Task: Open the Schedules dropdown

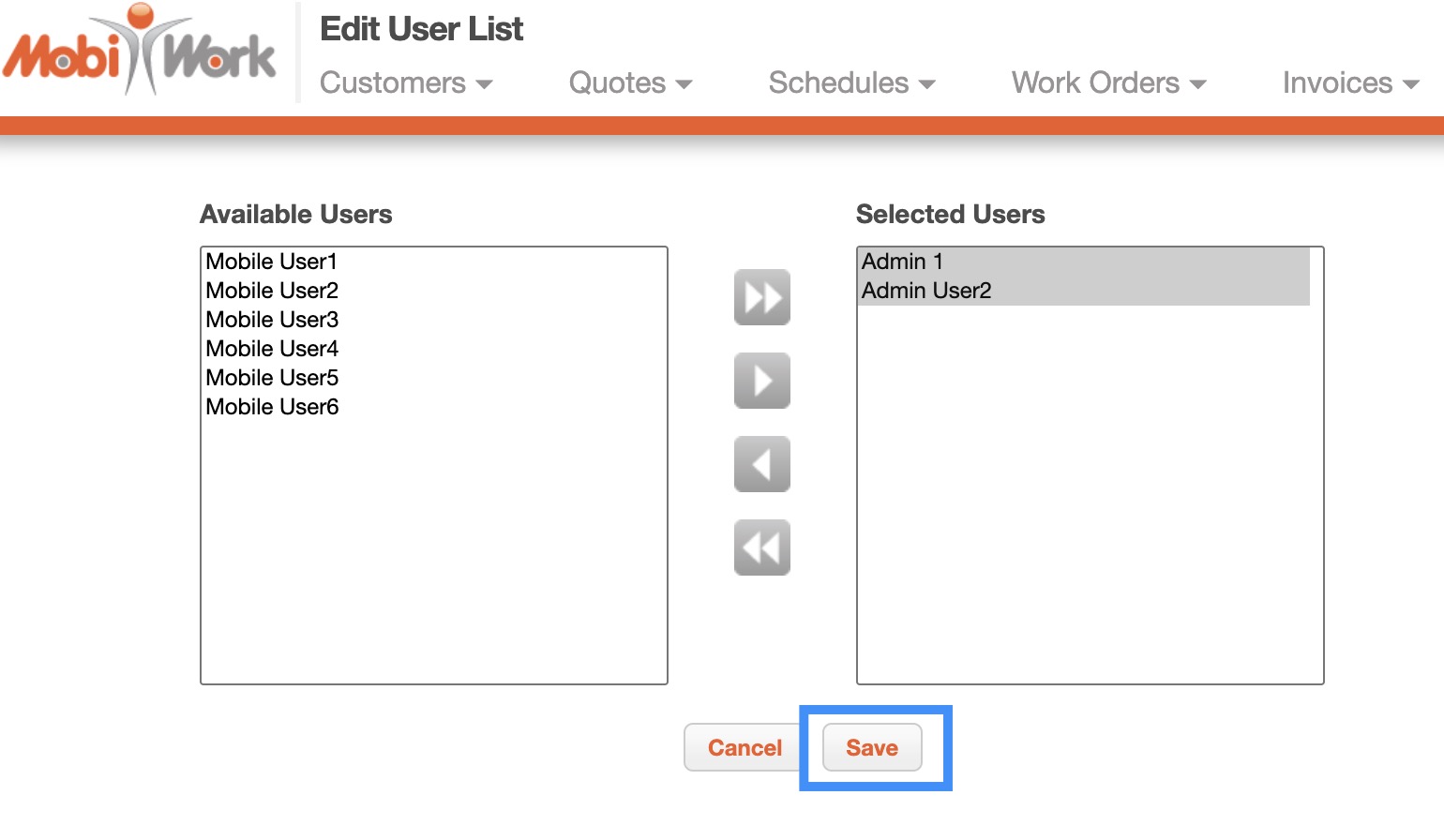Action: [851, 83]
